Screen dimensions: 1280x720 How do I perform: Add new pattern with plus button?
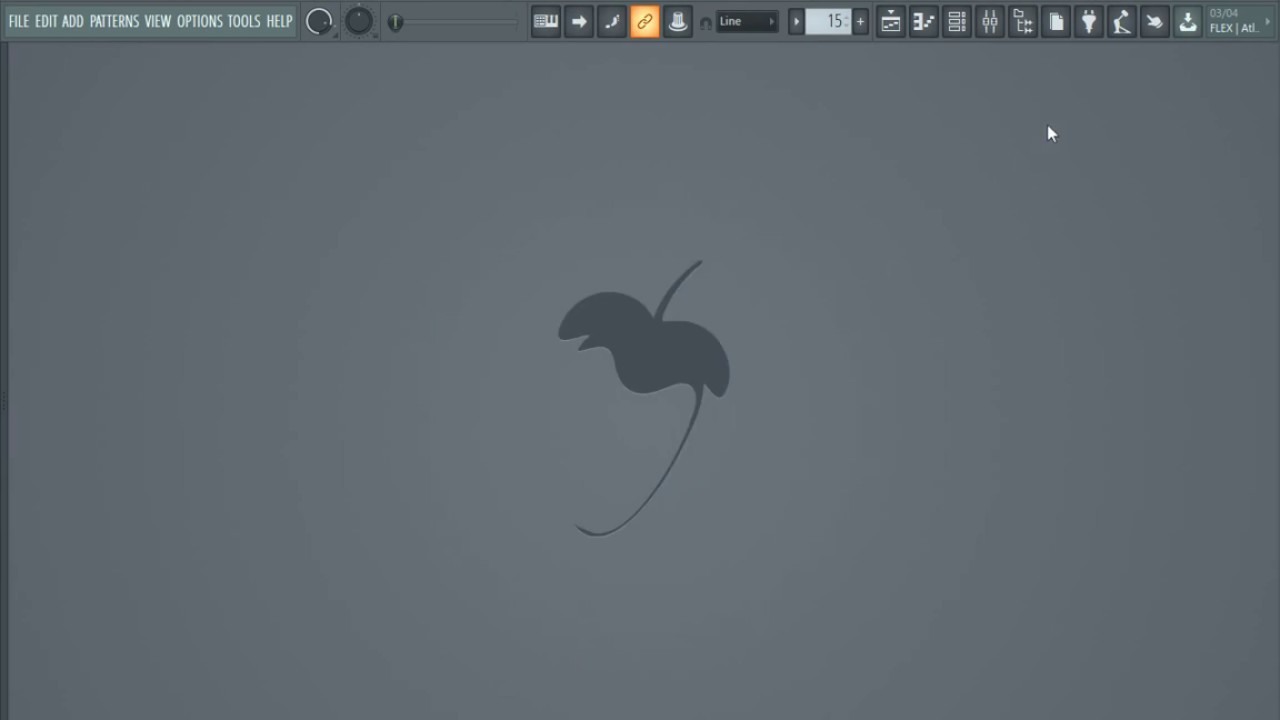pyautogui.click(x=860, y=21)
